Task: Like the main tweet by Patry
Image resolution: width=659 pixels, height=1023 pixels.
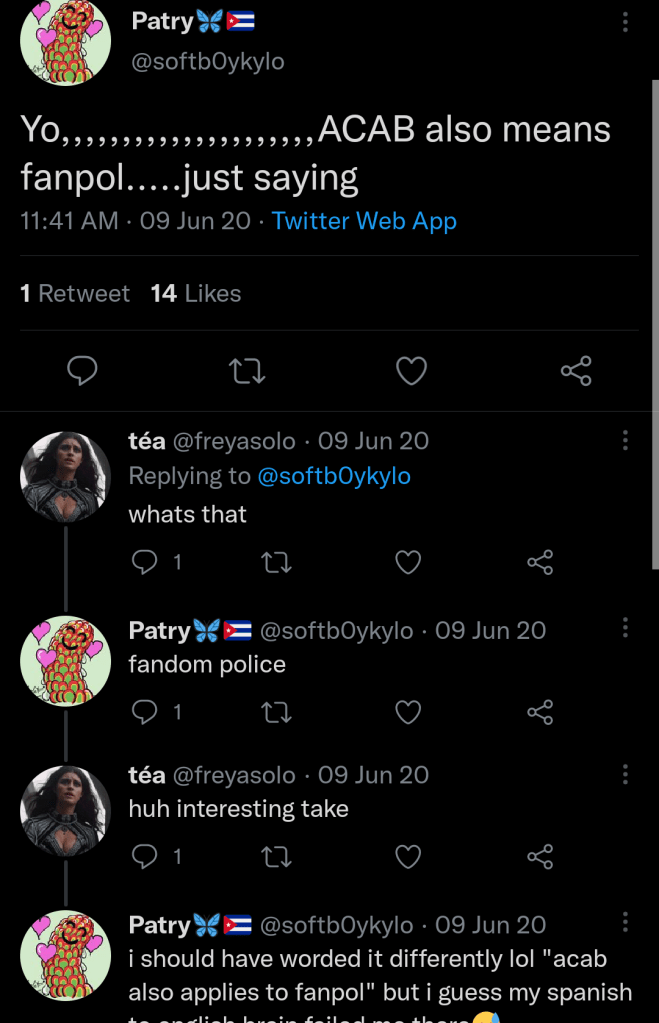Action: (411, 371)
